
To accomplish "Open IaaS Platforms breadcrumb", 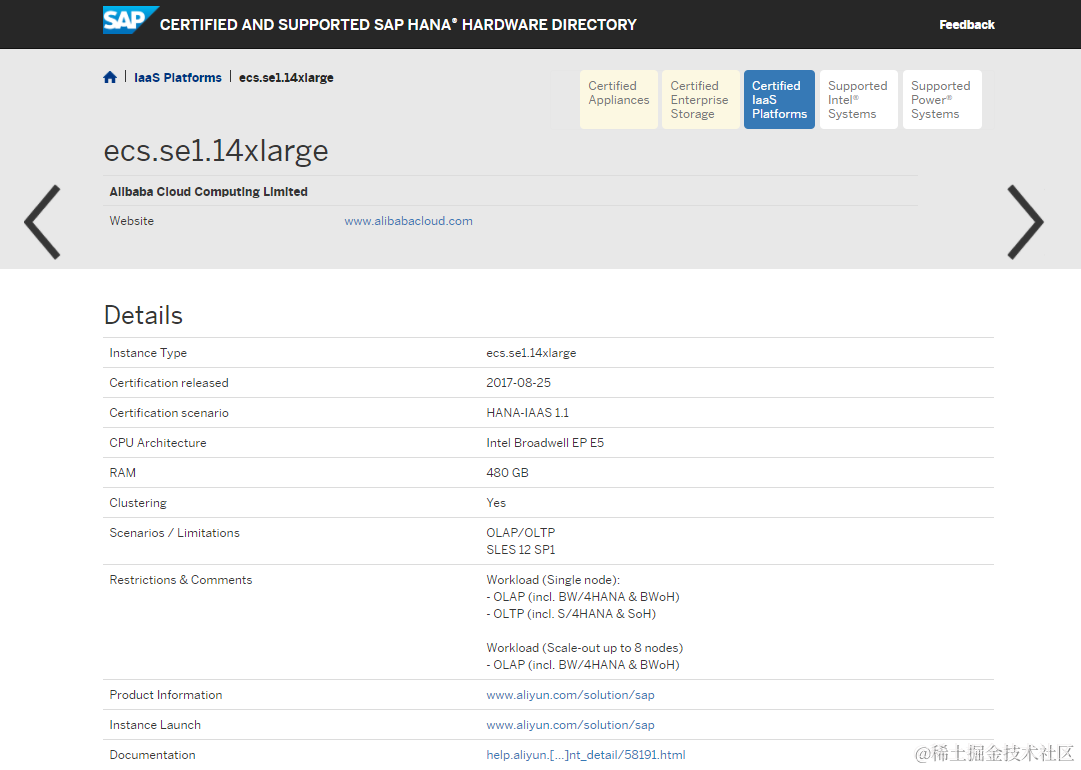I will coord(178,78).
